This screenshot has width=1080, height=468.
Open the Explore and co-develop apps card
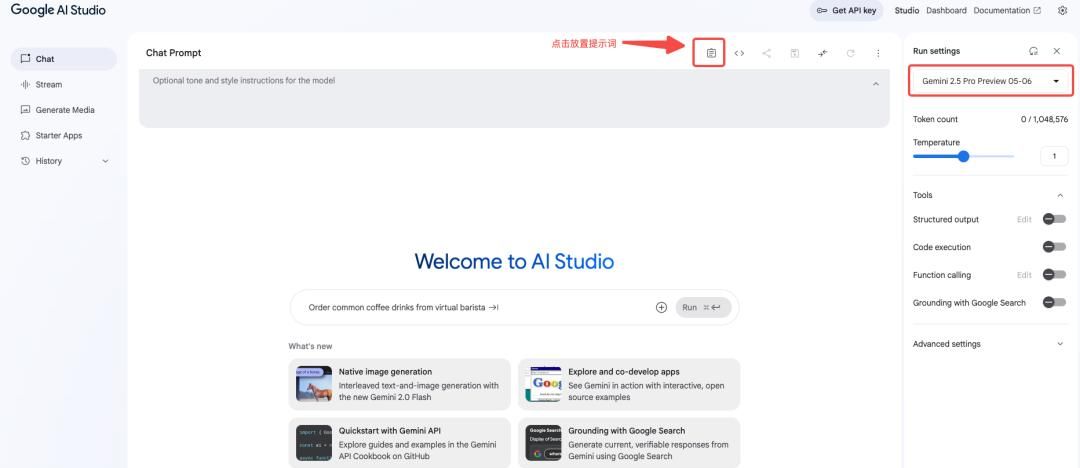click(629, 384)
